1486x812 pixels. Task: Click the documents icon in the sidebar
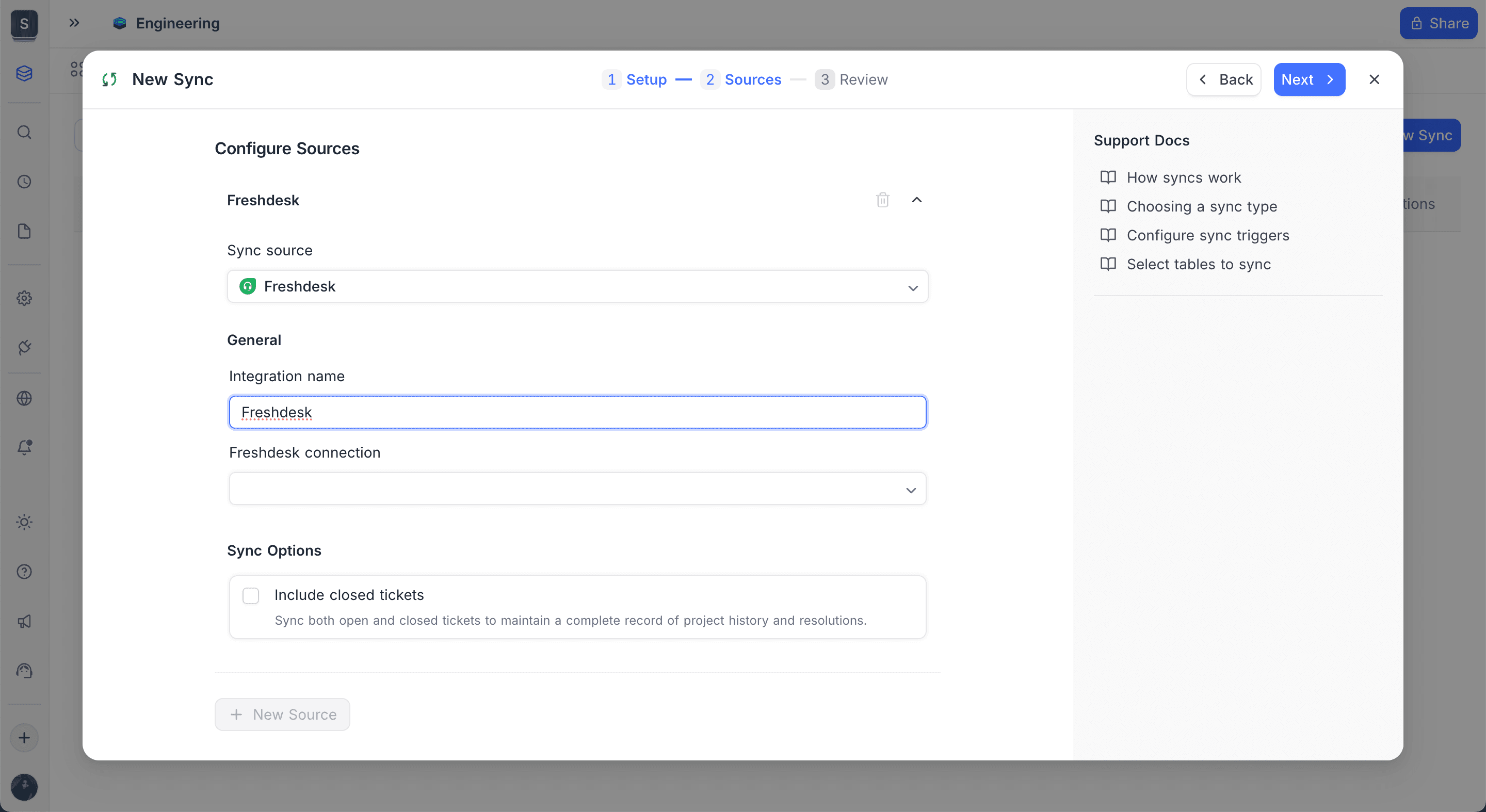pyautogui.click(x=24, y=231)
